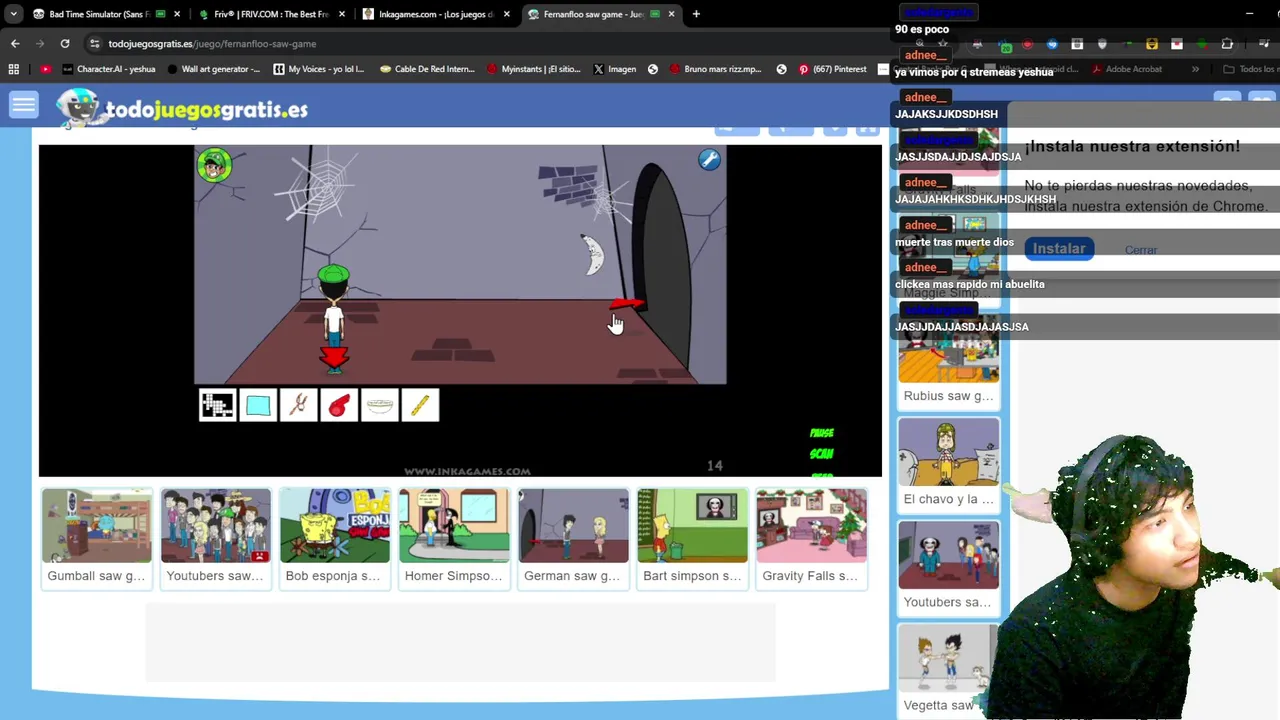Image resolution: width=1280 pixels, height=720 pixels.
Task: Open My Voices bookmark
Action: pos(319,69)
